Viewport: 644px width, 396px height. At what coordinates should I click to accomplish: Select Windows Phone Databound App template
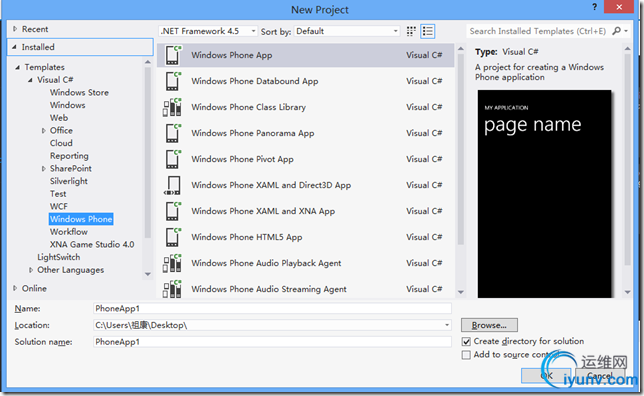click(305, 81)
